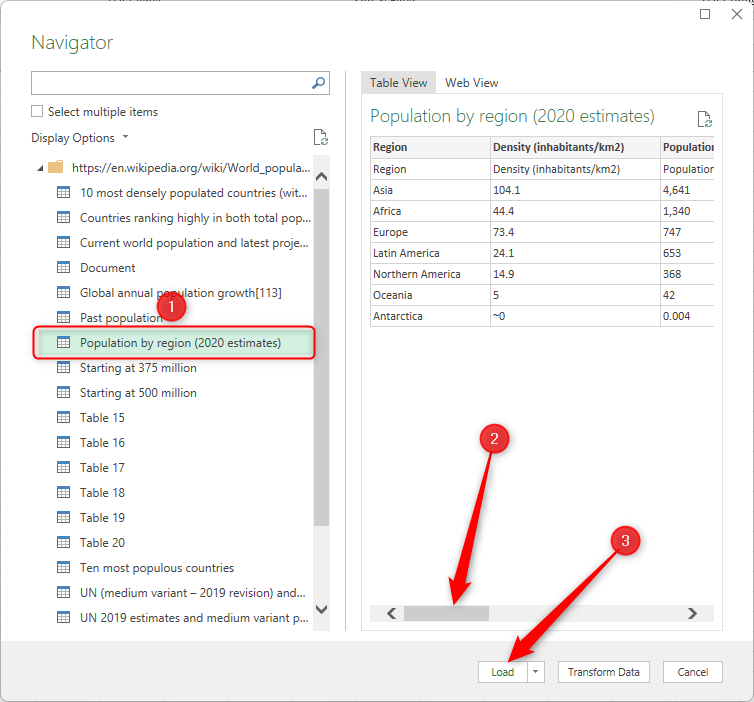Click the 104.1 density value
Screen dimensions: 754x702
575,190
